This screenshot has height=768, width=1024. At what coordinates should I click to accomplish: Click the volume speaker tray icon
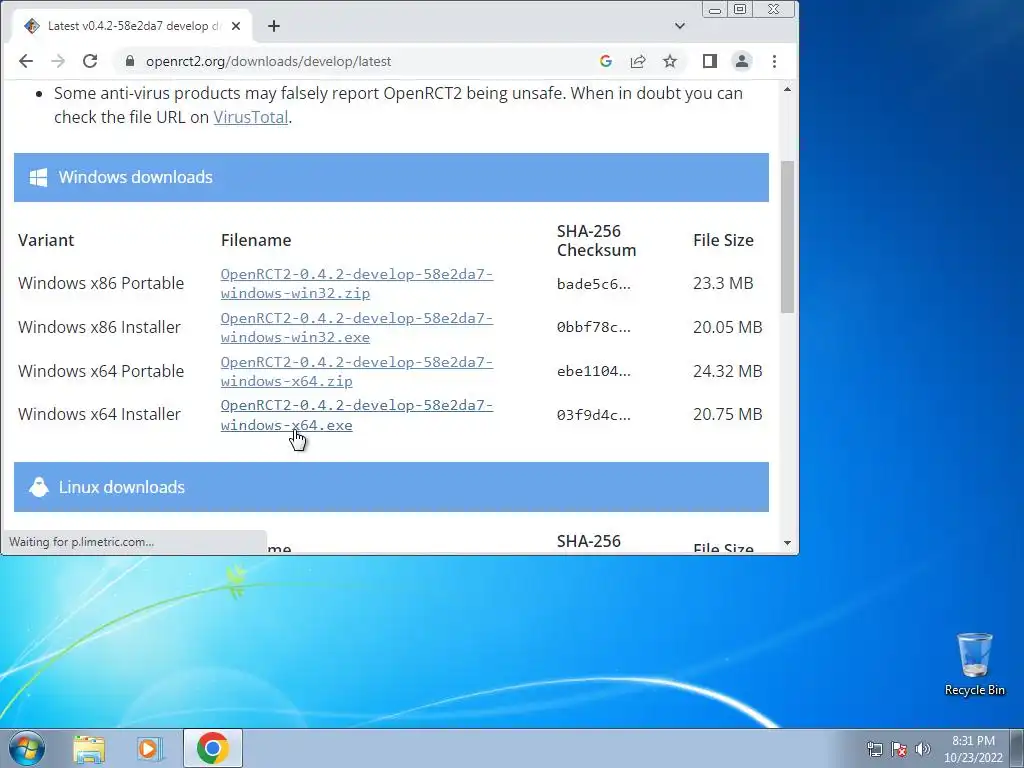(923, 749)
